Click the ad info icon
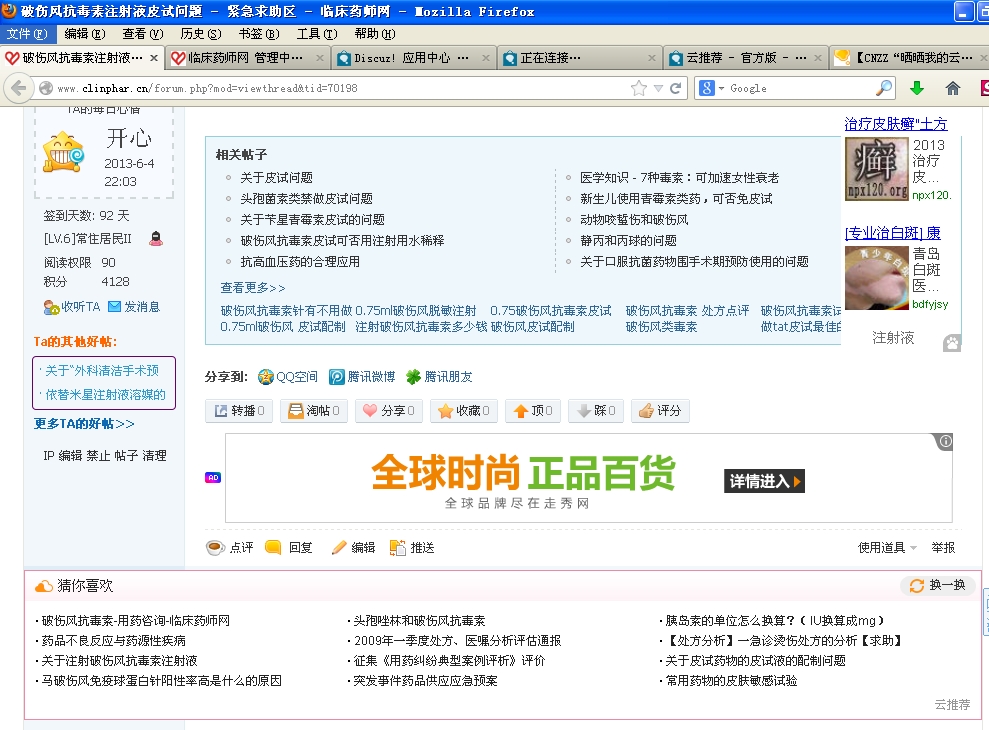The width and height of the screenshot is (989, 730). point(945,441)
